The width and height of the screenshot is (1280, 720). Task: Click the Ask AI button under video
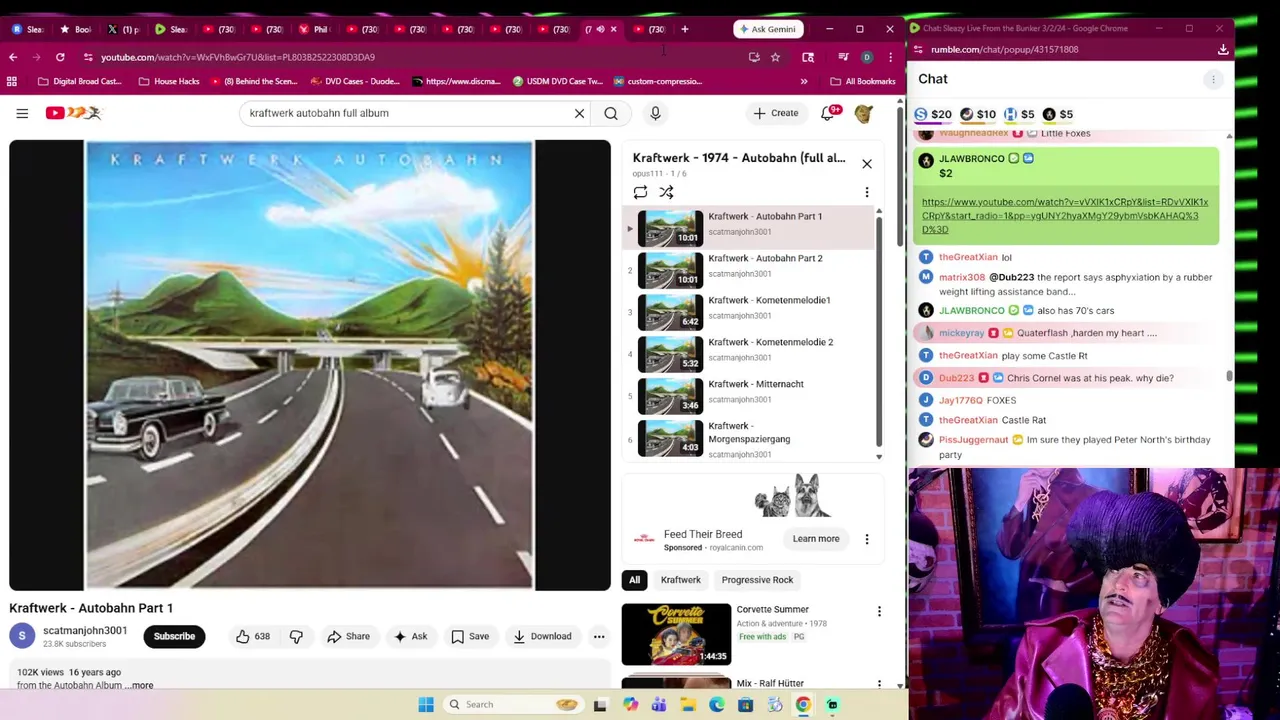pyautogui.click(x=410, y=636)
